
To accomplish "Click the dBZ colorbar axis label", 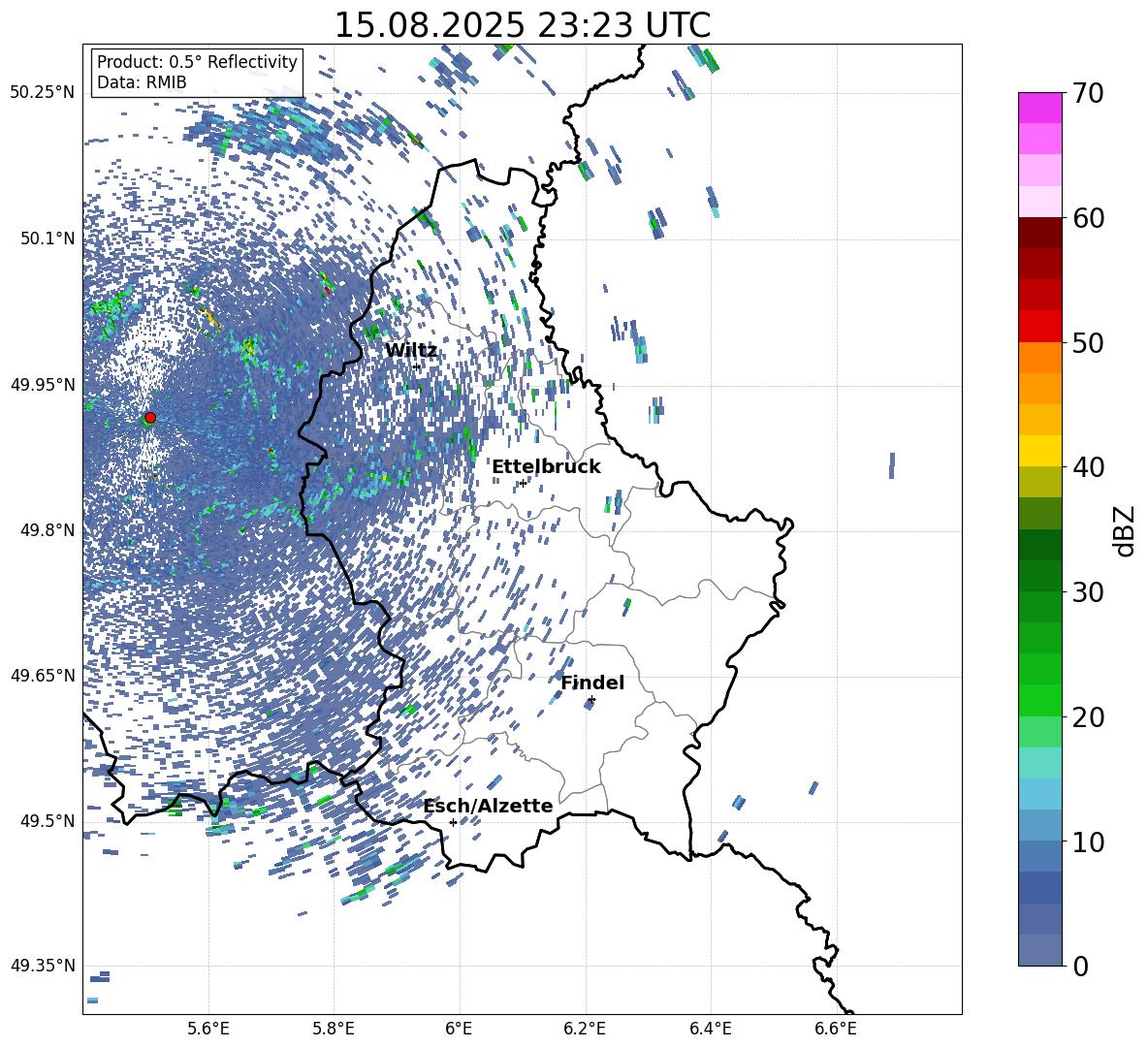I will click(x=1125, y=530).
